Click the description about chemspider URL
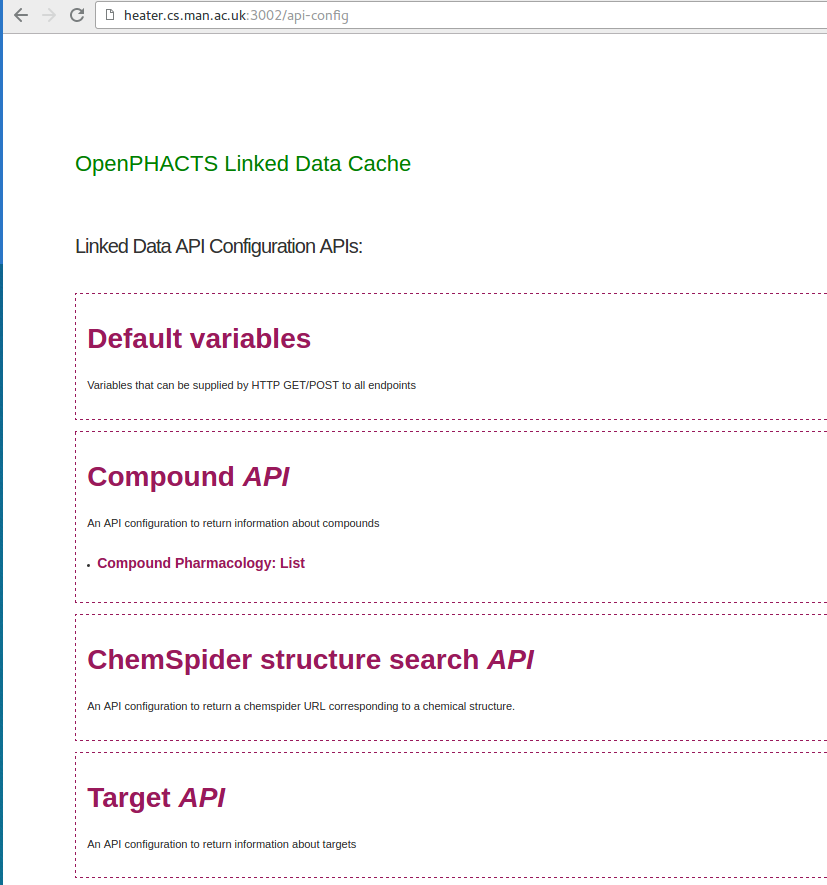This screenshot has height=885, width=827. (301, 706)
